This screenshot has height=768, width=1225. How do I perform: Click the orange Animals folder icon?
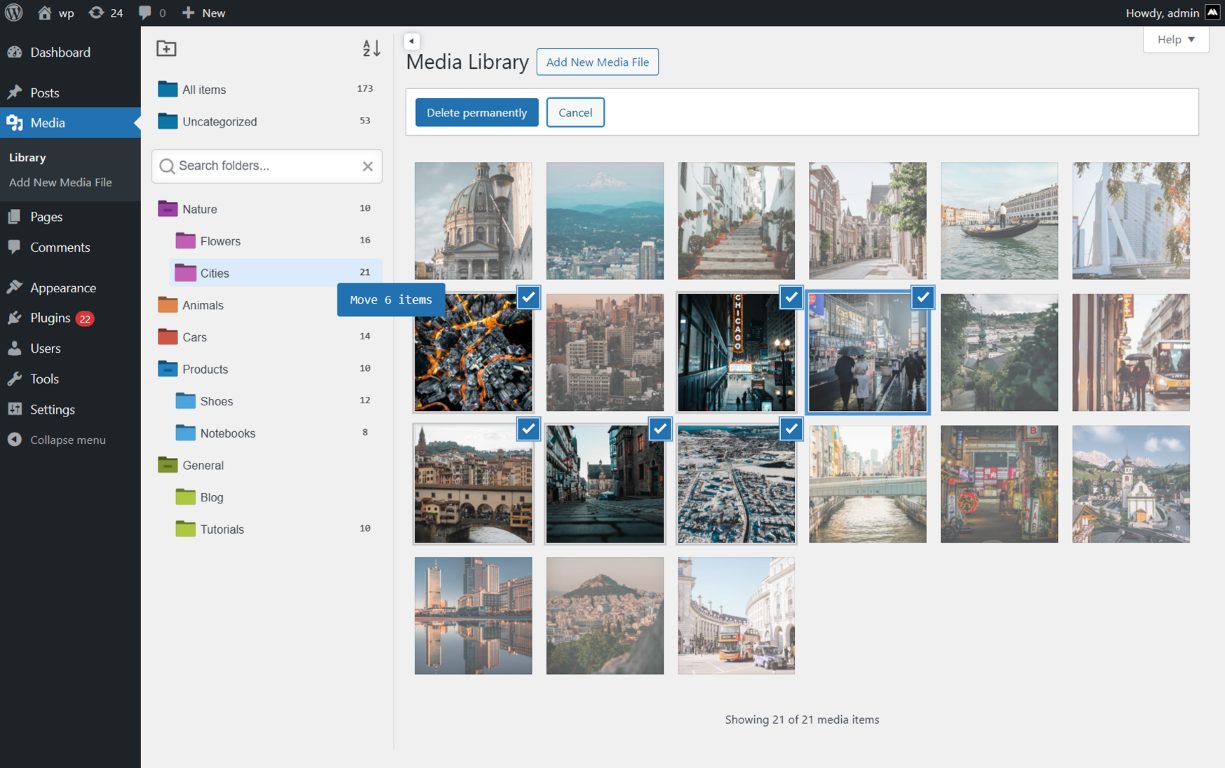click(x=167, y=305)
